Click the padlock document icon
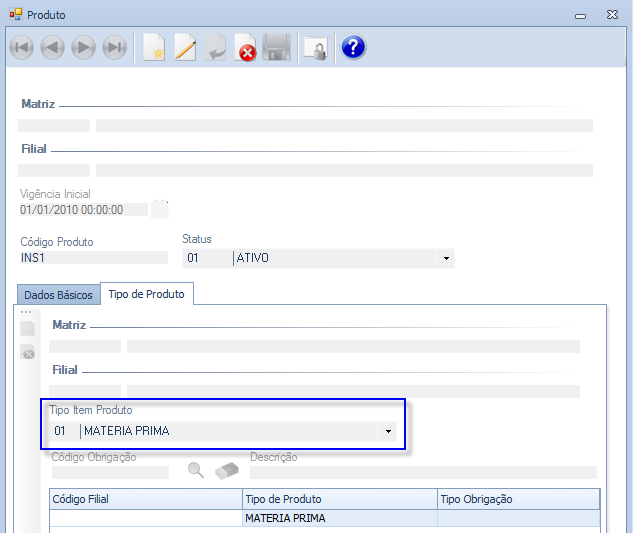 click(315, 48)
